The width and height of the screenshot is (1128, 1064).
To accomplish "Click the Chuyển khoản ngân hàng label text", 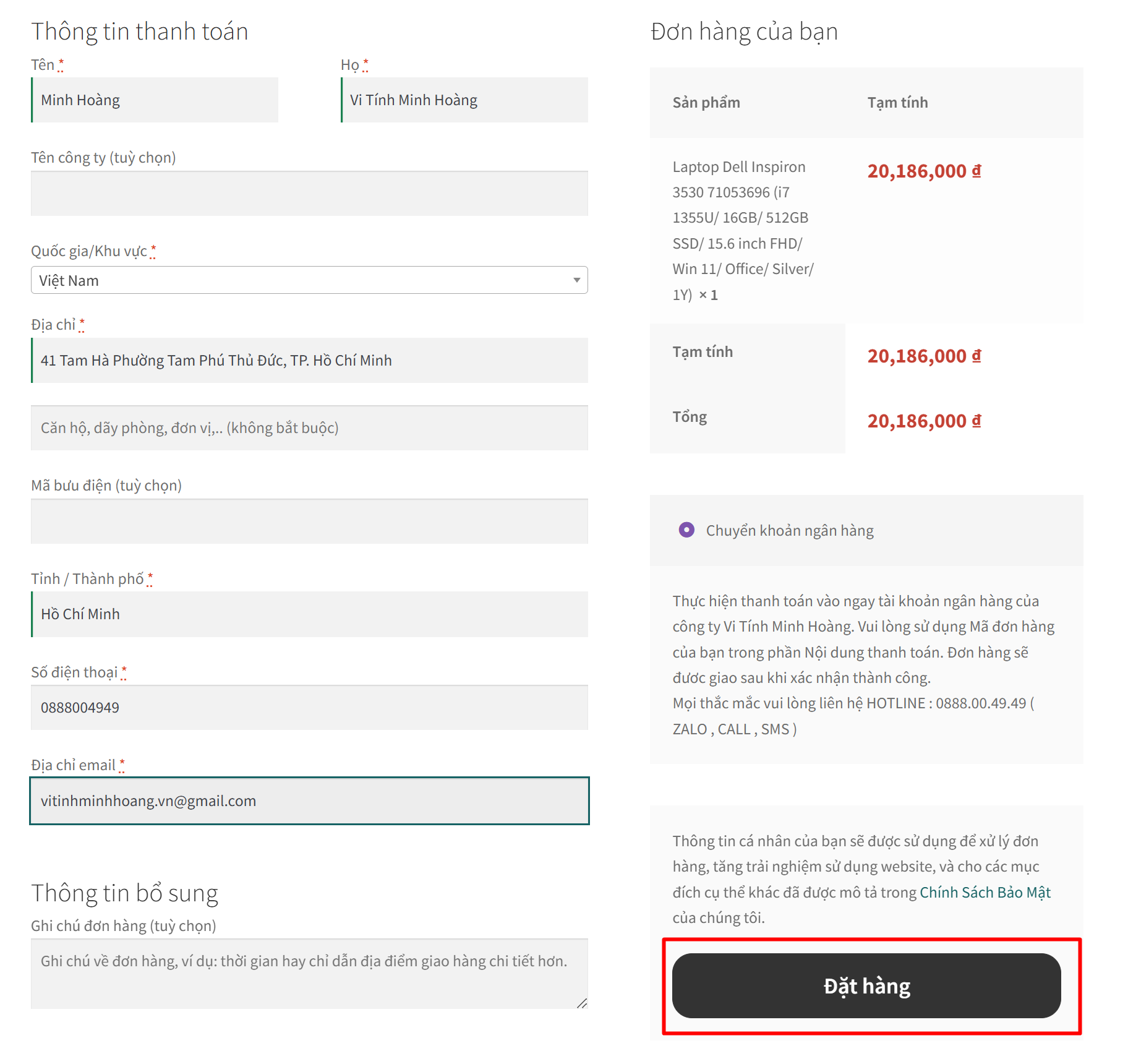I will coord(790,530).
